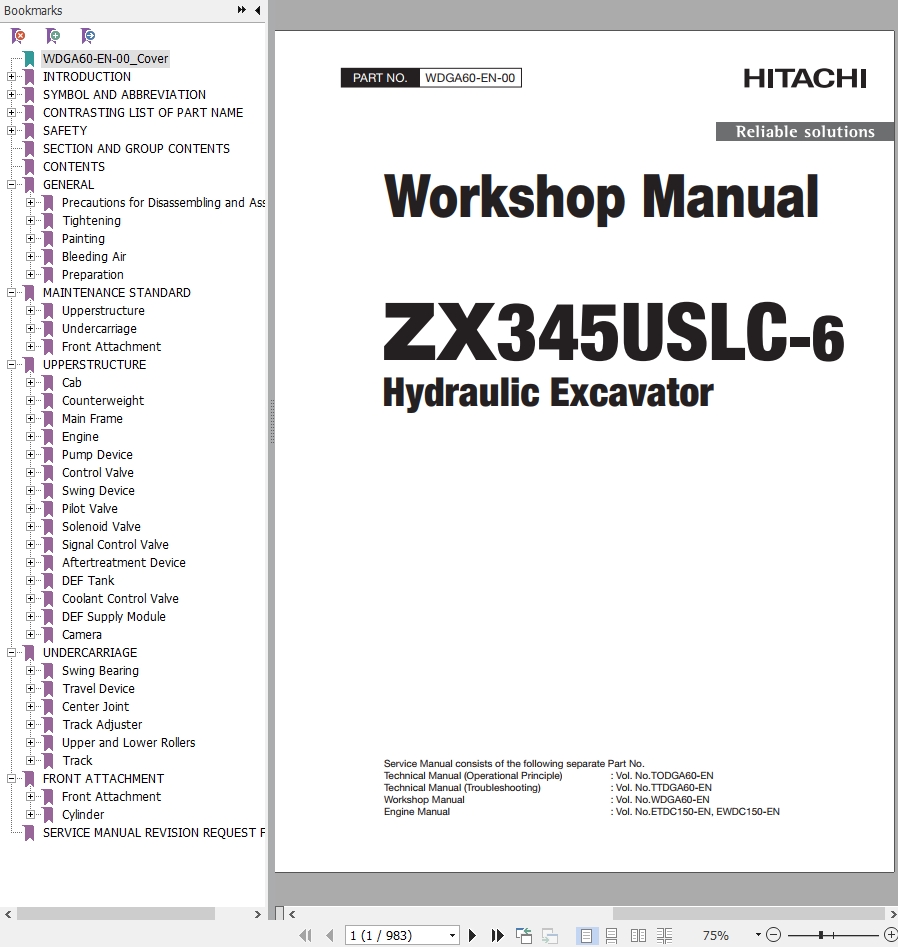Select the Counterweight bookmark
Image resolution: width=898 pixels, height=947 pixels.
click(x=103, y=401)
